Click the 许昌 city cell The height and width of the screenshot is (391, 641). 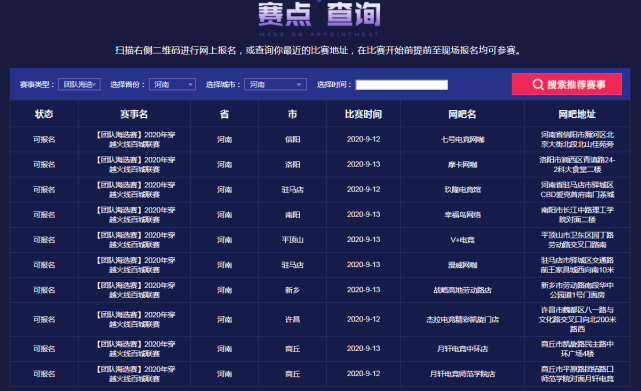pyautogui.click(x=292, y=319)
